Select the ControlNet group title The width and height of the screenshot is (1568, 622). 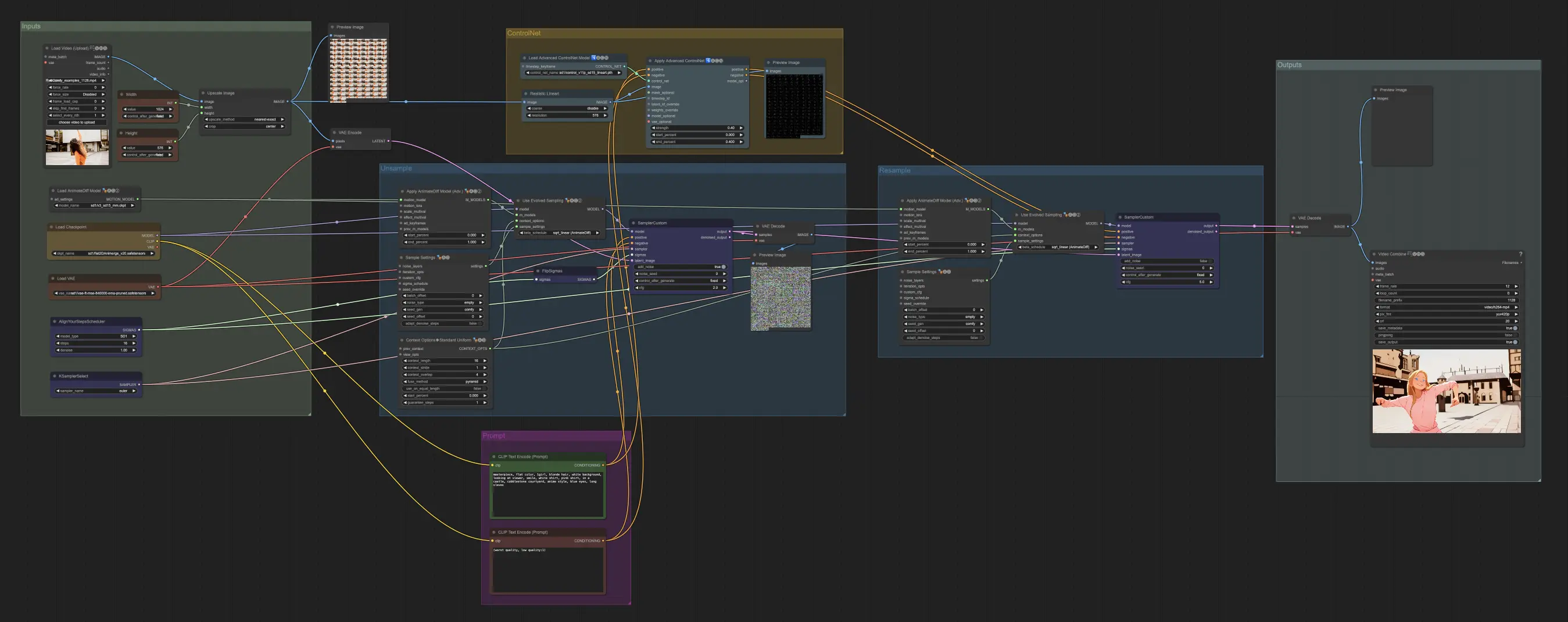click(x=524, y=33)
